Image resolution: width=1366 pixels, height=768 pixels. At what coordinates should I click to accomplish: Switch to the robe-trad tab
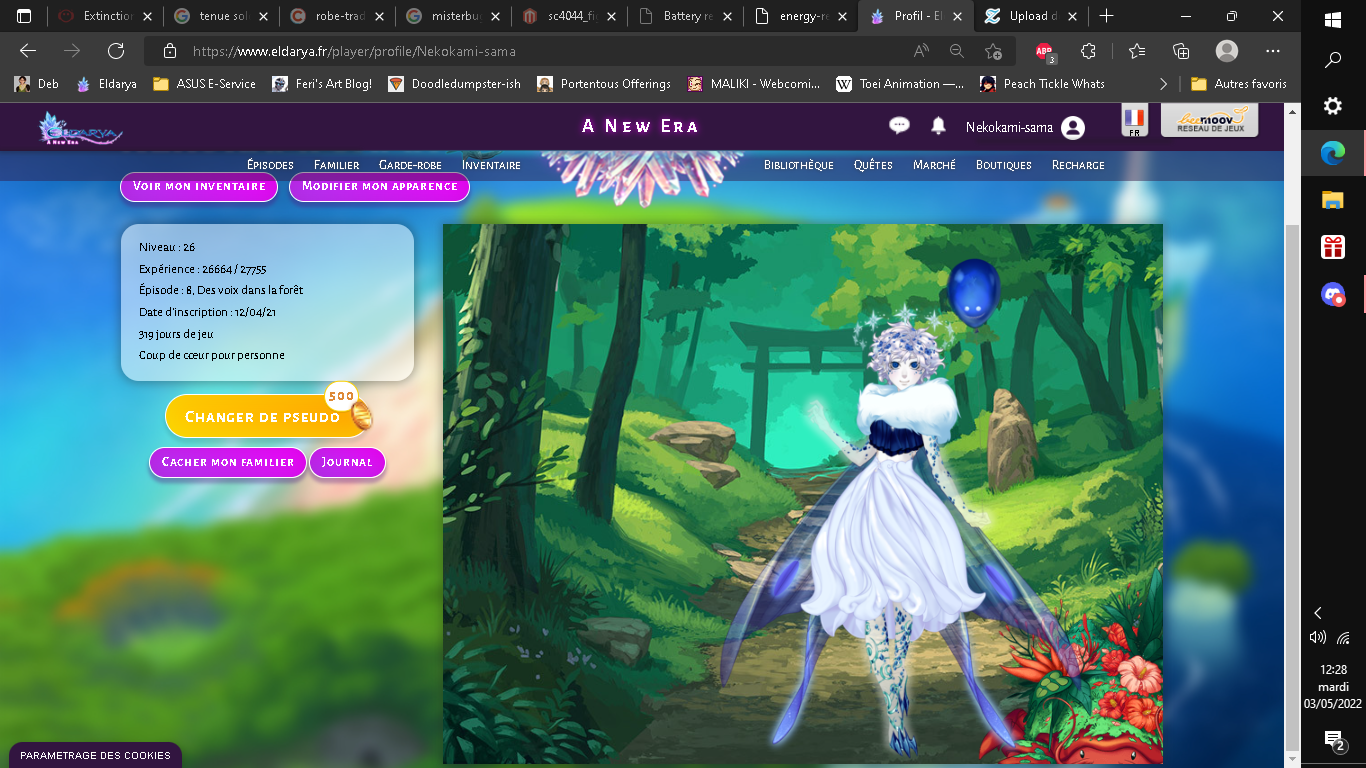338,16
